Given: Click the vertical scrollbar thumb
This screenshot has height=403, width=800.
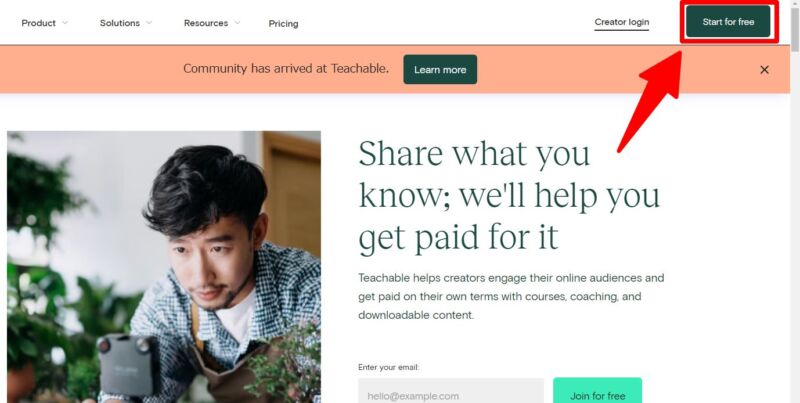Looking at the screenshot, I should pos(795,31).
